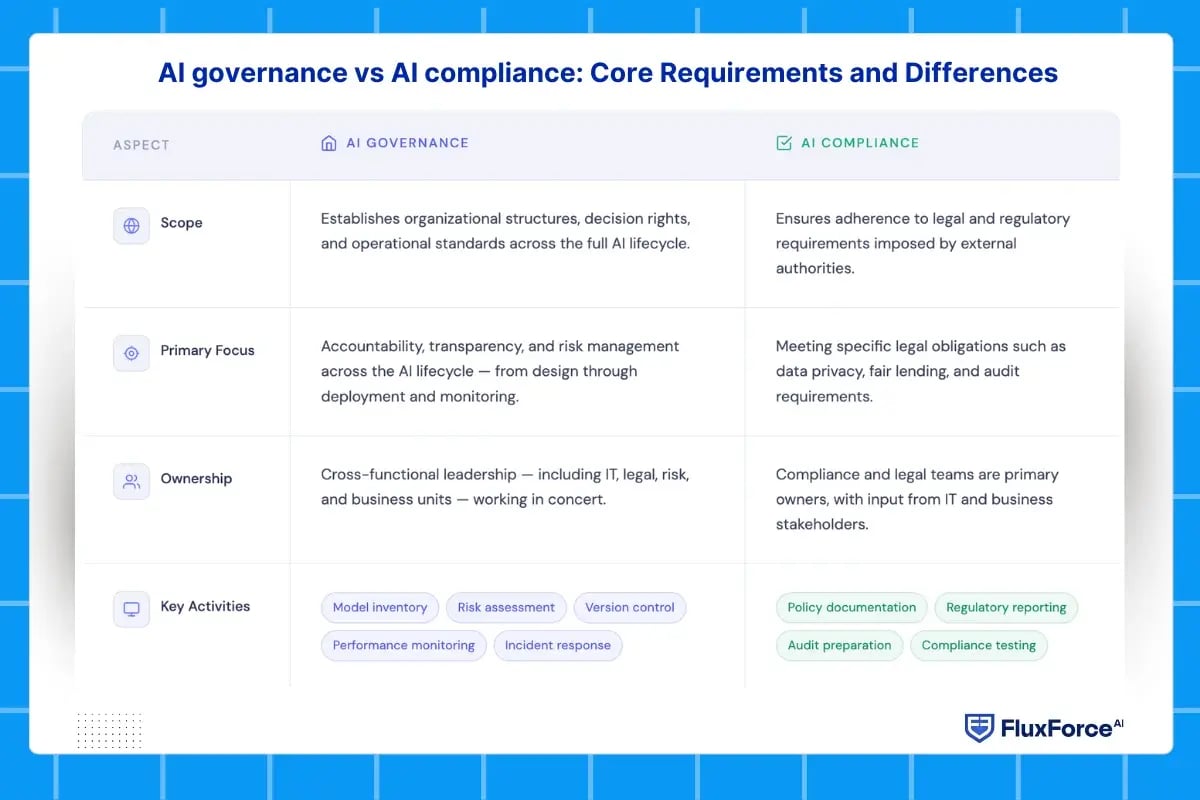Viewport: 1200px width, 800px height.
Task: Click the dotted pattern decoration at bottom left
Action: tap(110, 730)
